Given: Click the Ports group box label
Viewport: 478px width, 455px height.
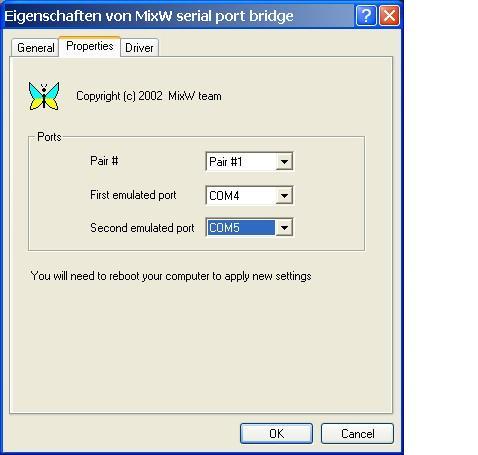Looking at the screenshot, I should (x=49, y=137).
